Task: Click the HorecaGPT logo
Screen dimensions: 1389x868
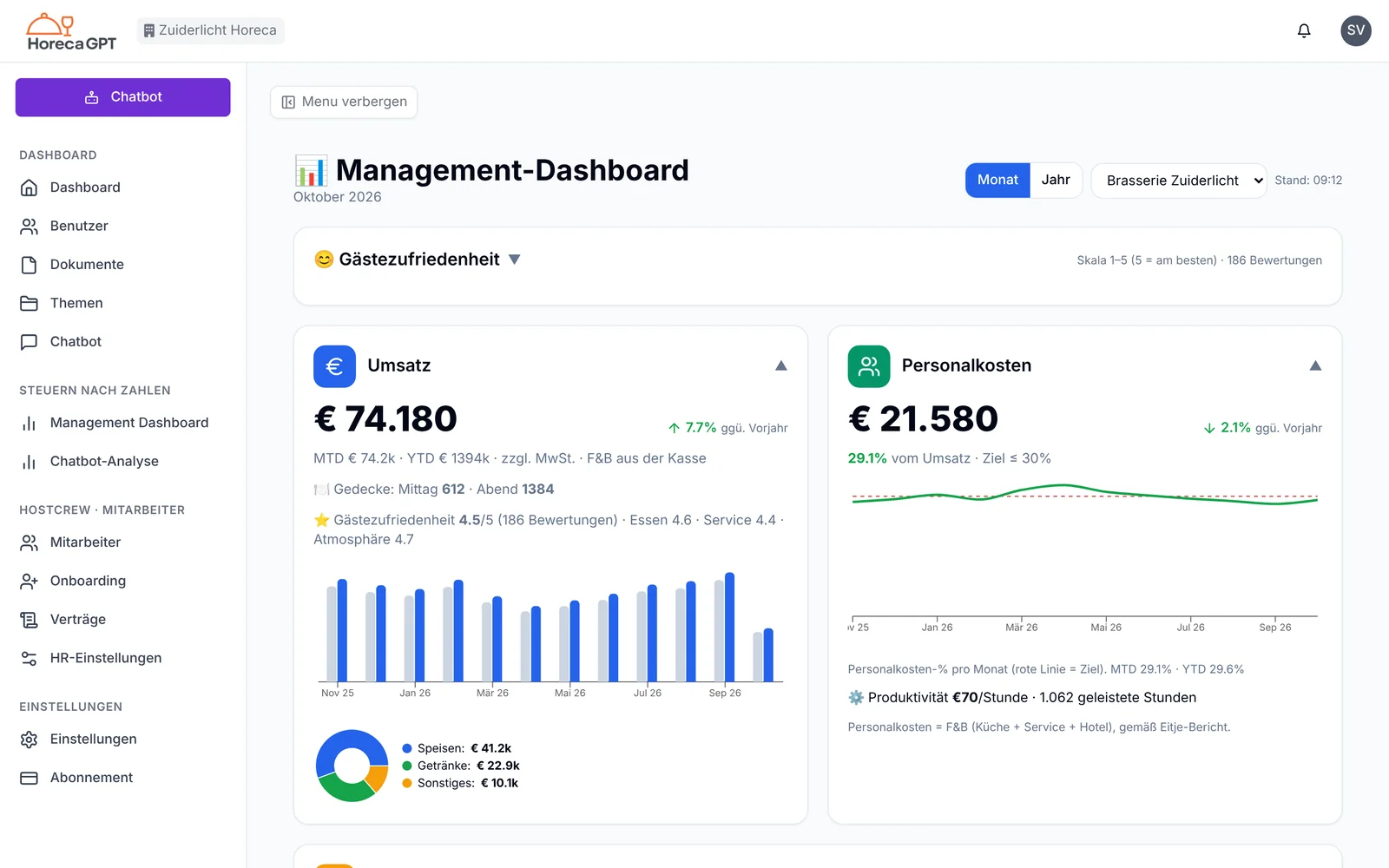Action: pyautogui.click(x=71, y=32)
